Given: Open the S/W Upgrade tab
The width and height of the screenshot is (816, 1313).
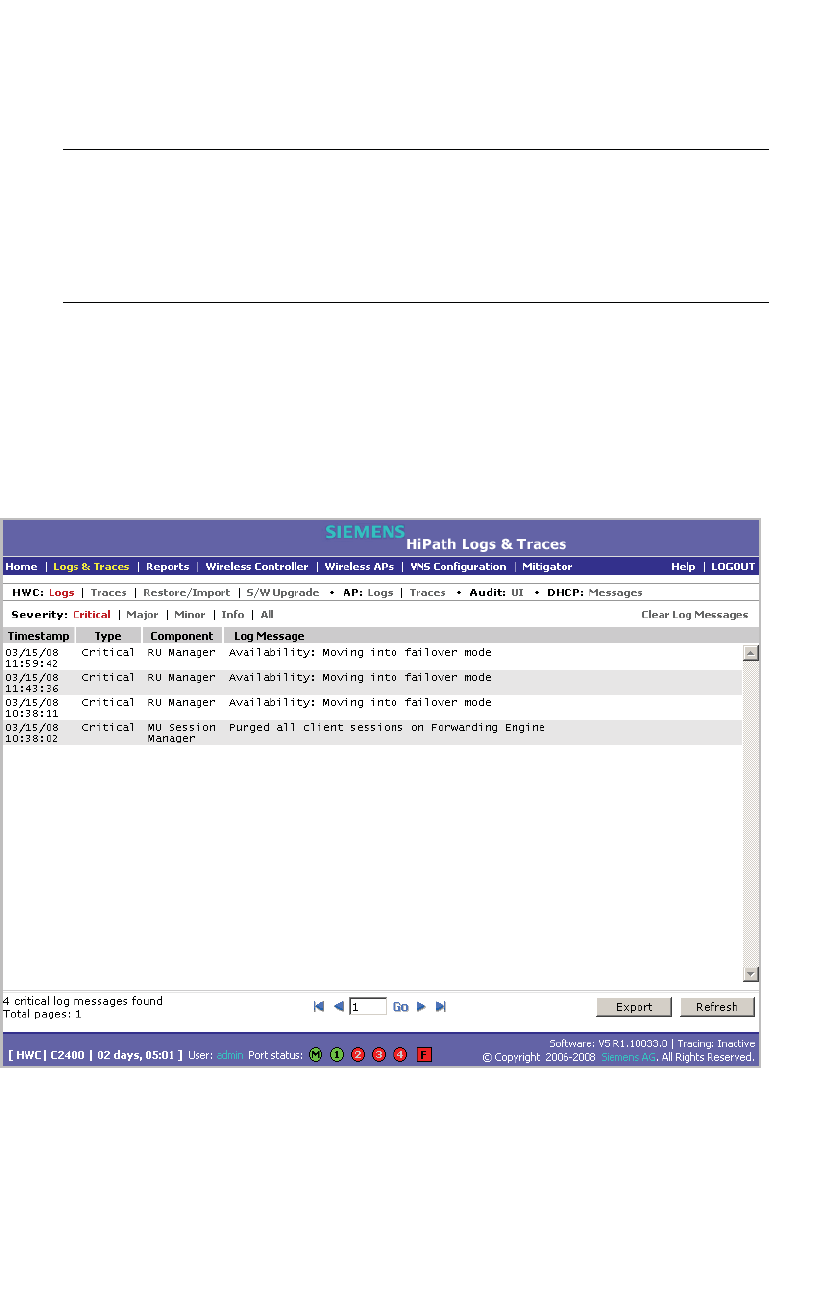Looking at the screenshot, I should [x=283, y=592].
